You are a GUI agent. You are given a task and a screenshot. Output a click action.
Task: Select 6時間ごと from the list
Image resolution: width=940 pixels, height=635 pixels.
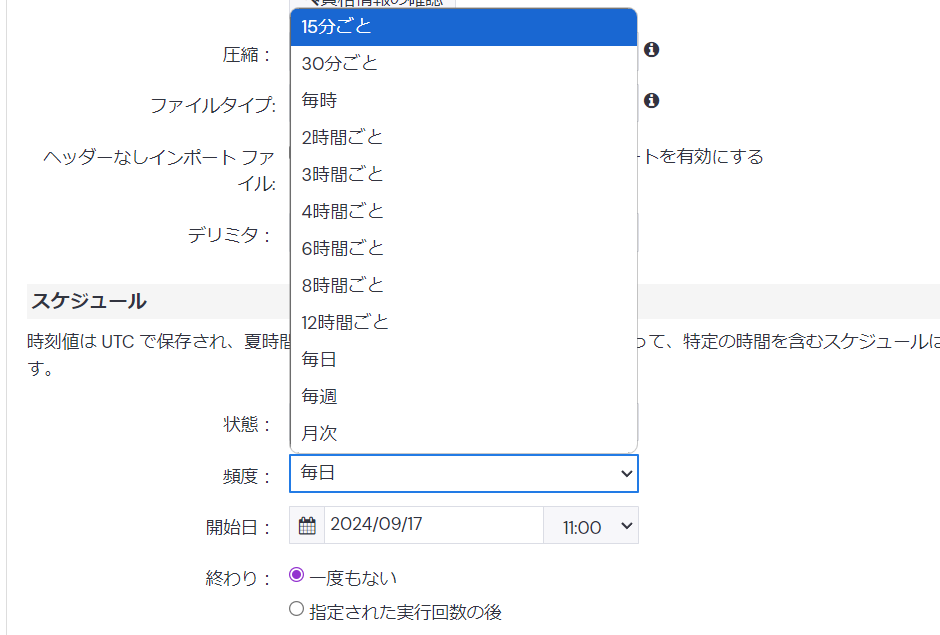tap(463, 249)
